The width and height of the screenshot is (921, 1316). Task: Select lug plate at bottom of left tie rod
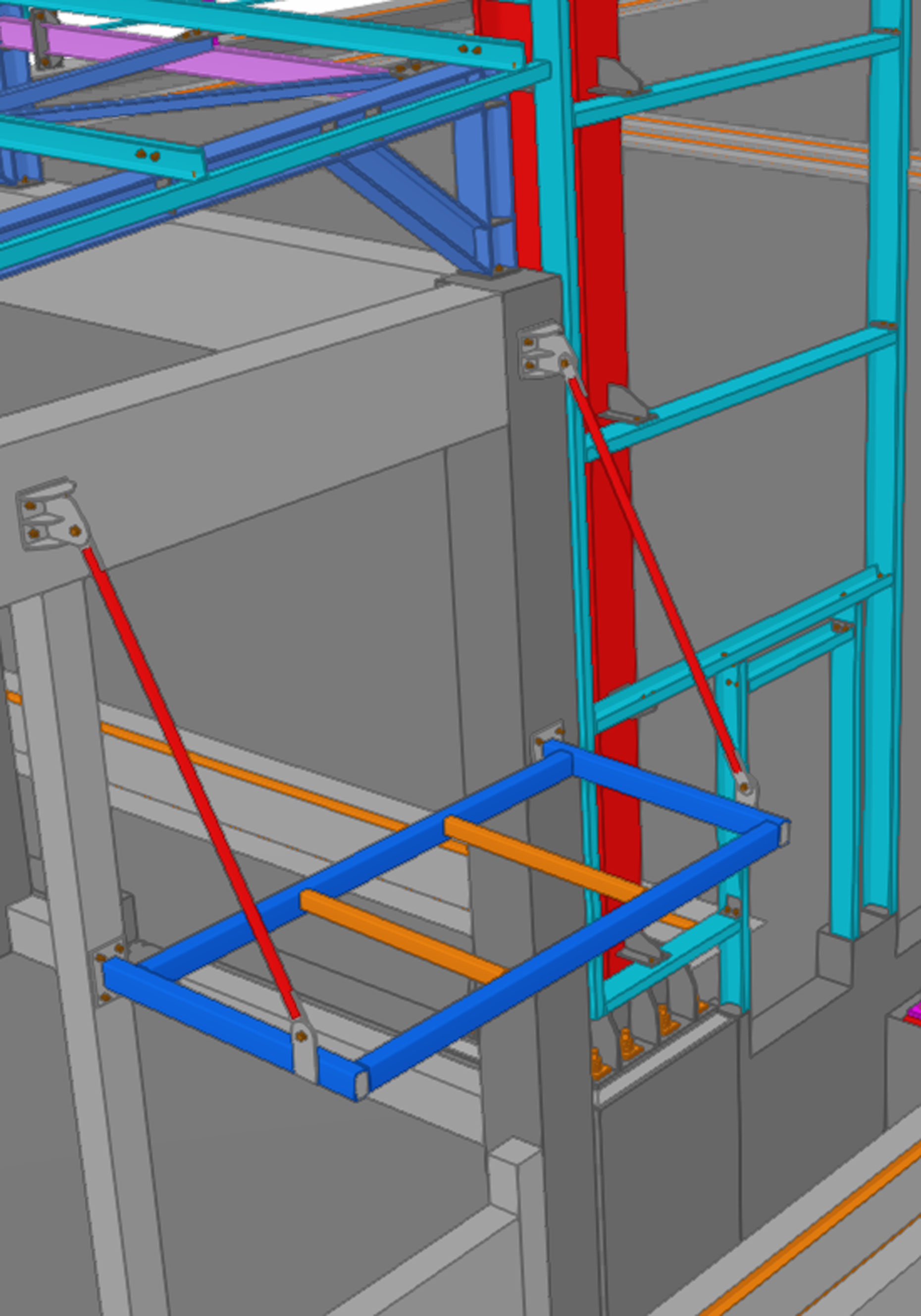click(x=303, y=1050)
